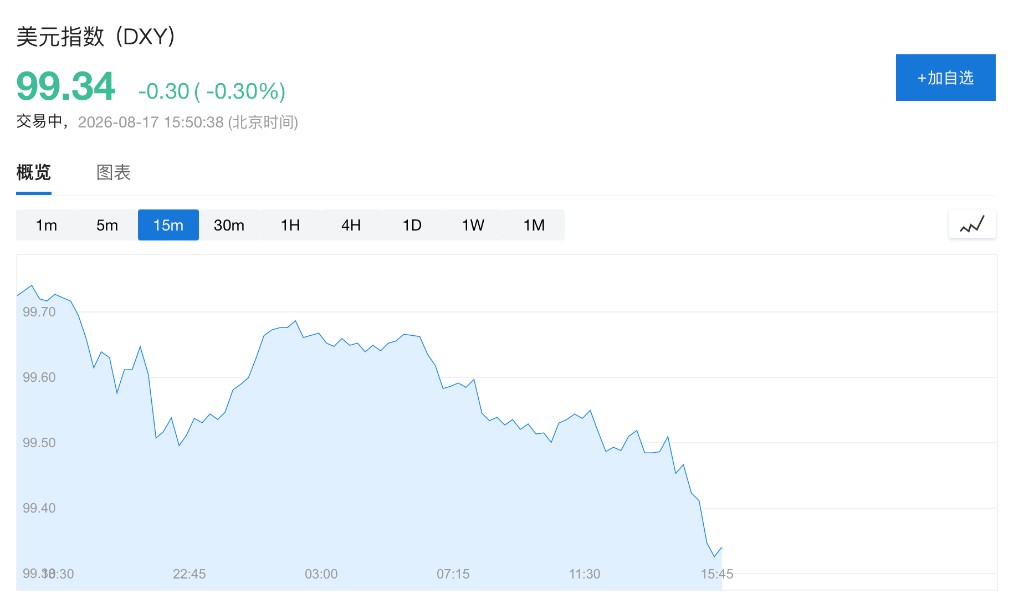Select the 1D timeframe
Image resolution: width=1024 pixels, height=605 pixels.
click(411, 225)
